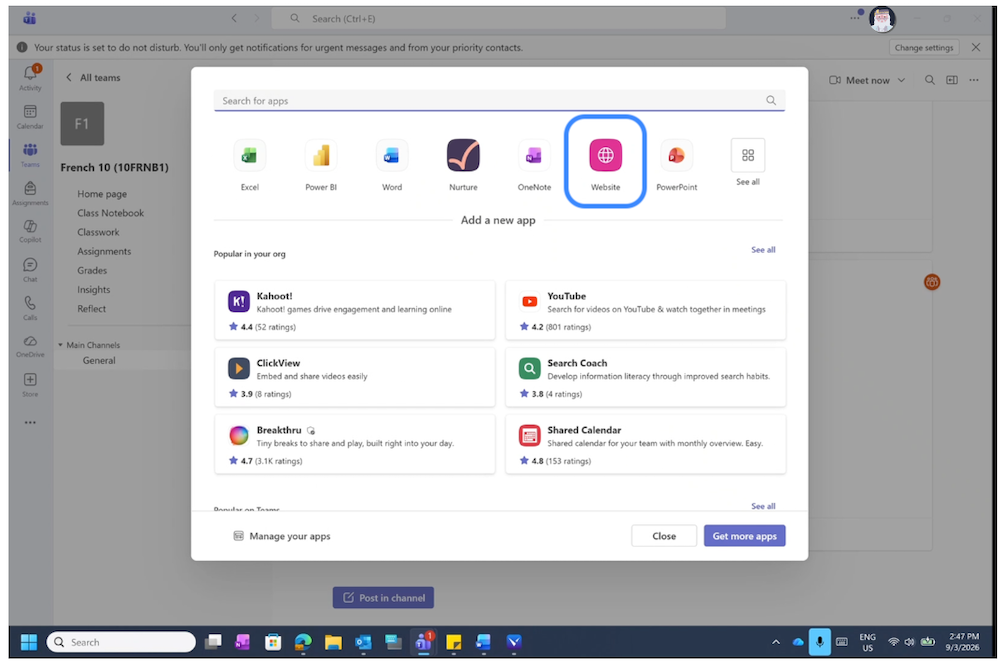Image resolution: width=1000 pixels, height=667 pixels.
Task: Click Post in channel button
Action: tap(383, 597)
